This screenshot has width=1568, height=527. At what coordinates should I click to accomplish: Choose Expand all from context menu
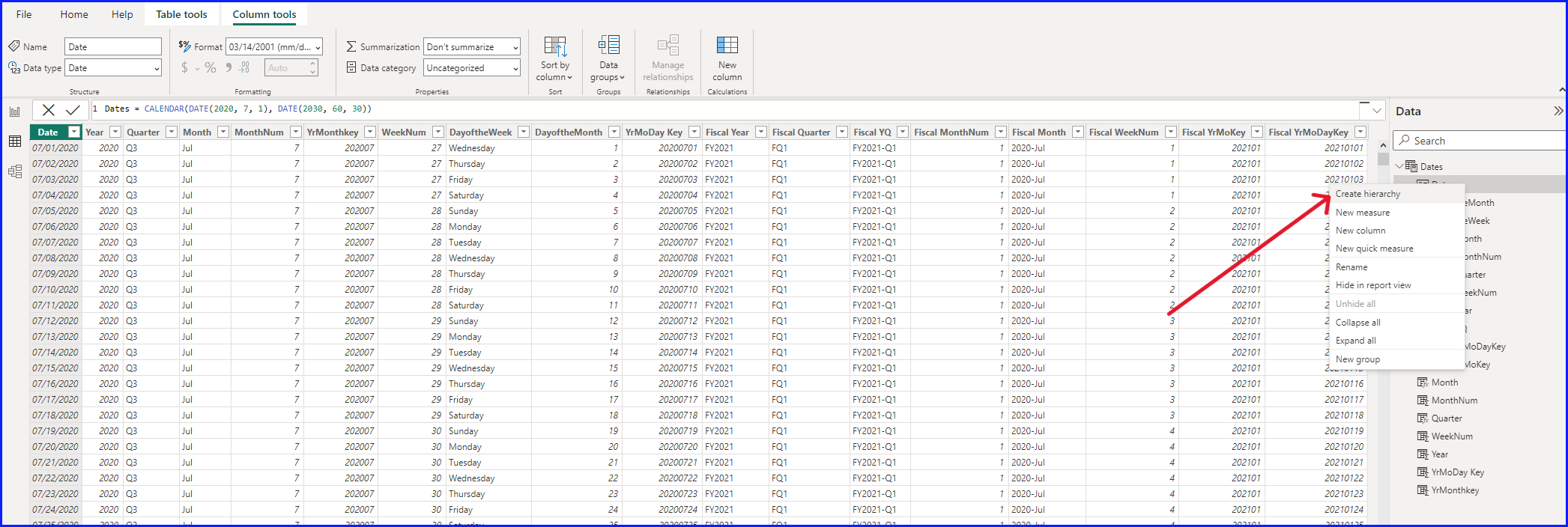(x=1397, y=341)
